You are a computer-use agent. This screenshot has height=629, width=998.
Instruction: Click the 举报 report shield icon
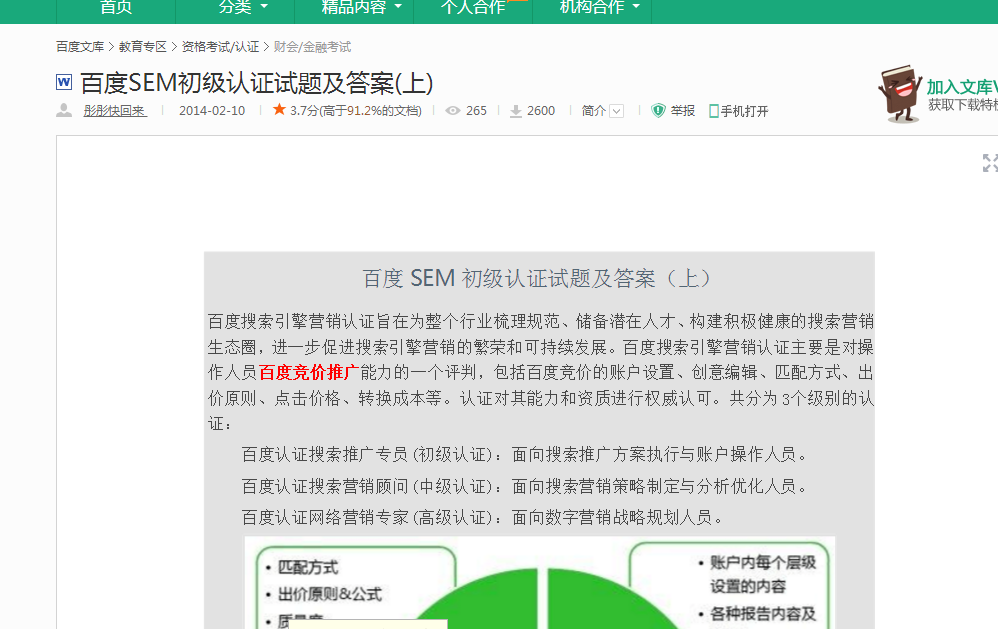pos(658,111)
